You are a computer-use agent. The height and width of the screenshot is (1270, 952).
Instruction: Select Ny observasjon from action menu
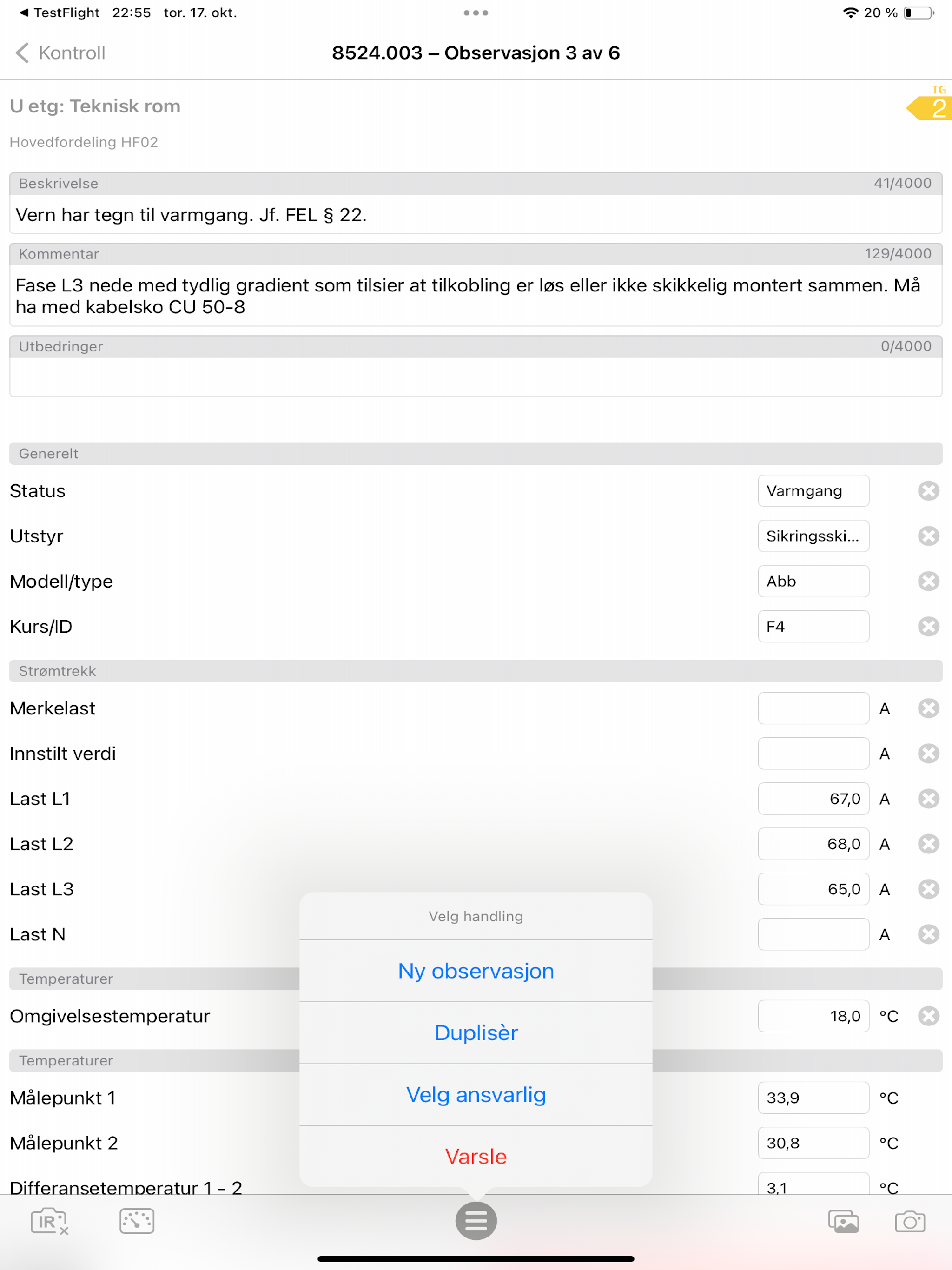pos(476,971)
